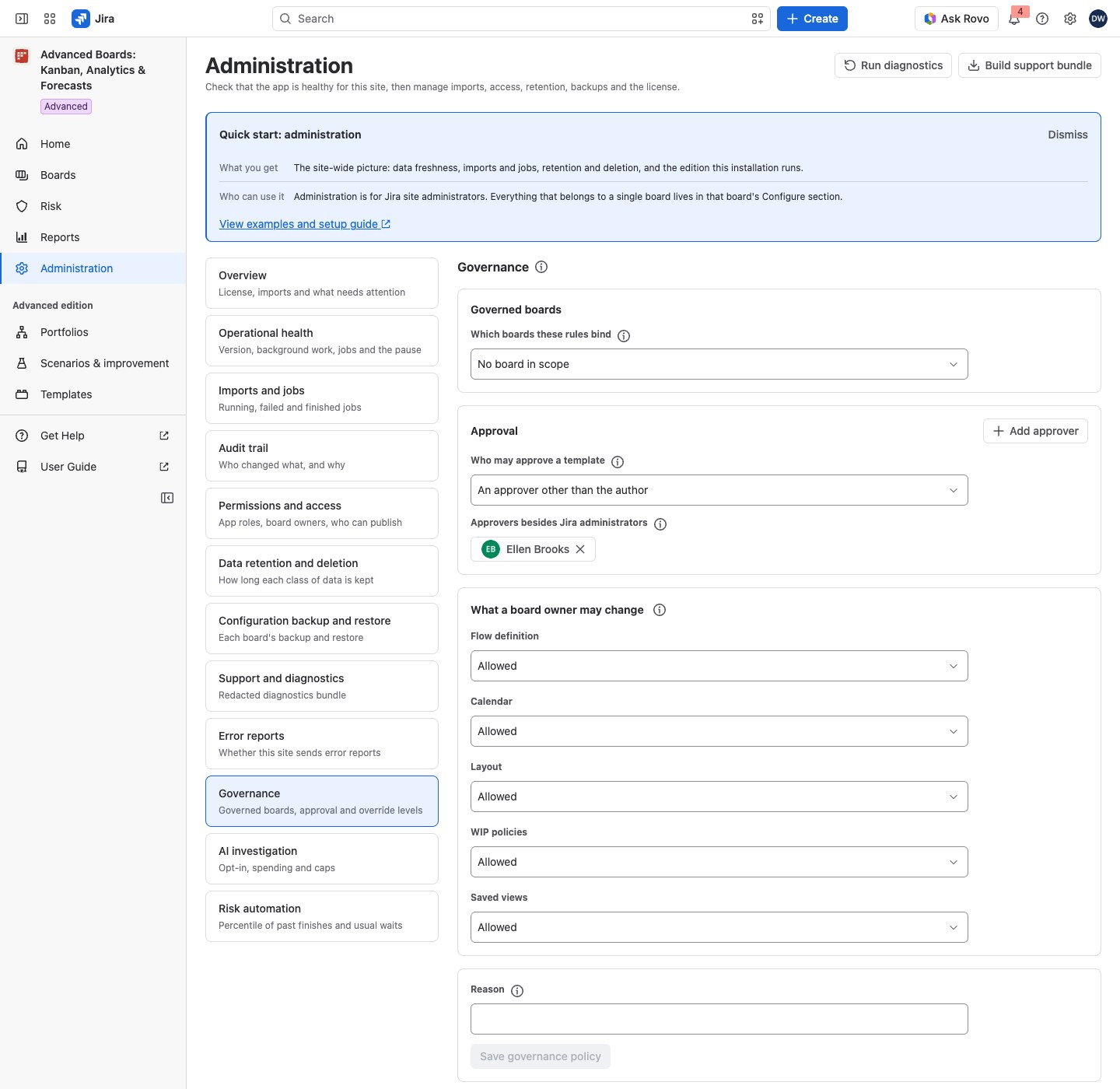The width and height of the screenshot is (1120, 1089).
Task: Open the Who may approve a template dropdown
Action: pos(719,490)
